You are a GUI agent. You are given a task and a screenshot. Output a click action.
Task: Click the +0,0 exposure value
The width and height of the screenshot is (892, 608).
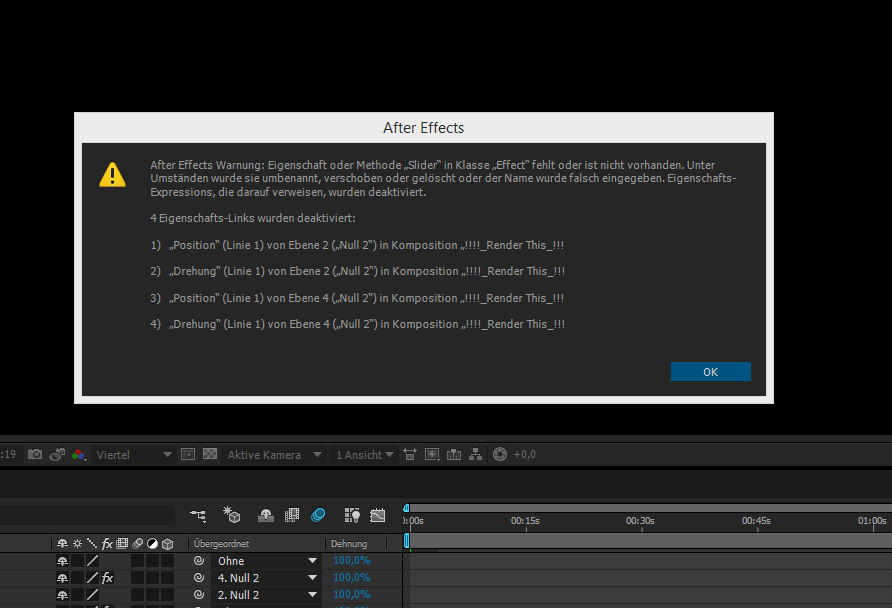525,454
